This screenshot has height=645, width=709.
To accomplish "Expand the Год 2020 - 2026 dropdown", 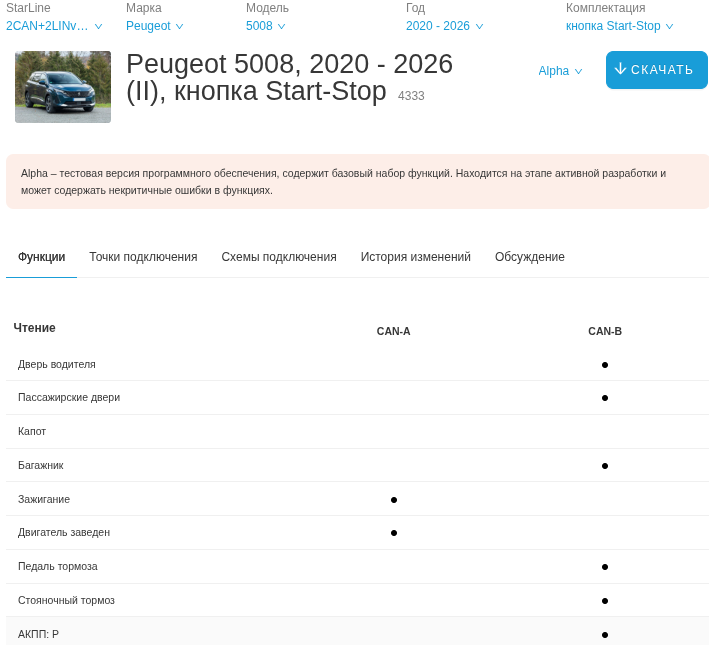I will click(x=445, y=26).
